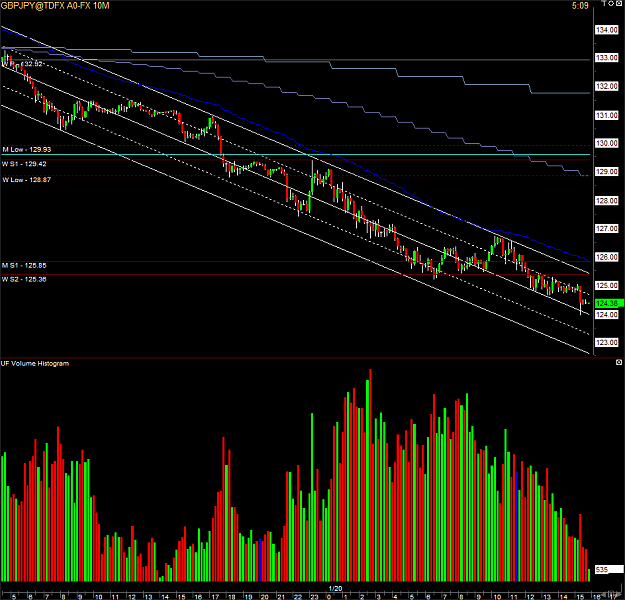
Task: Click the 130.00 price axis label
Action: pyautogui.click(x=607, y=143)
